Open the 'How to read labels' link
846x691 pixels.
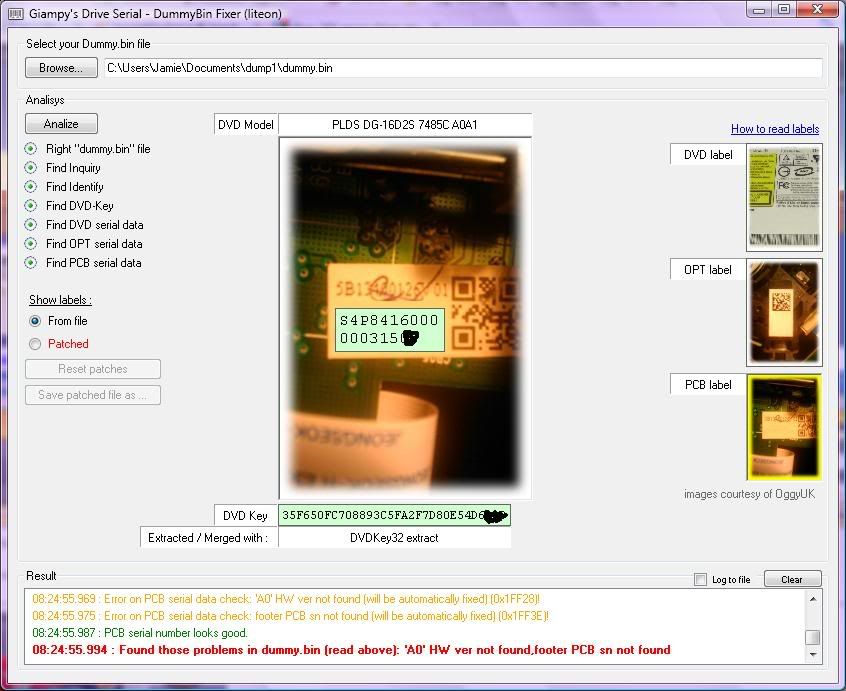[774, 129]
